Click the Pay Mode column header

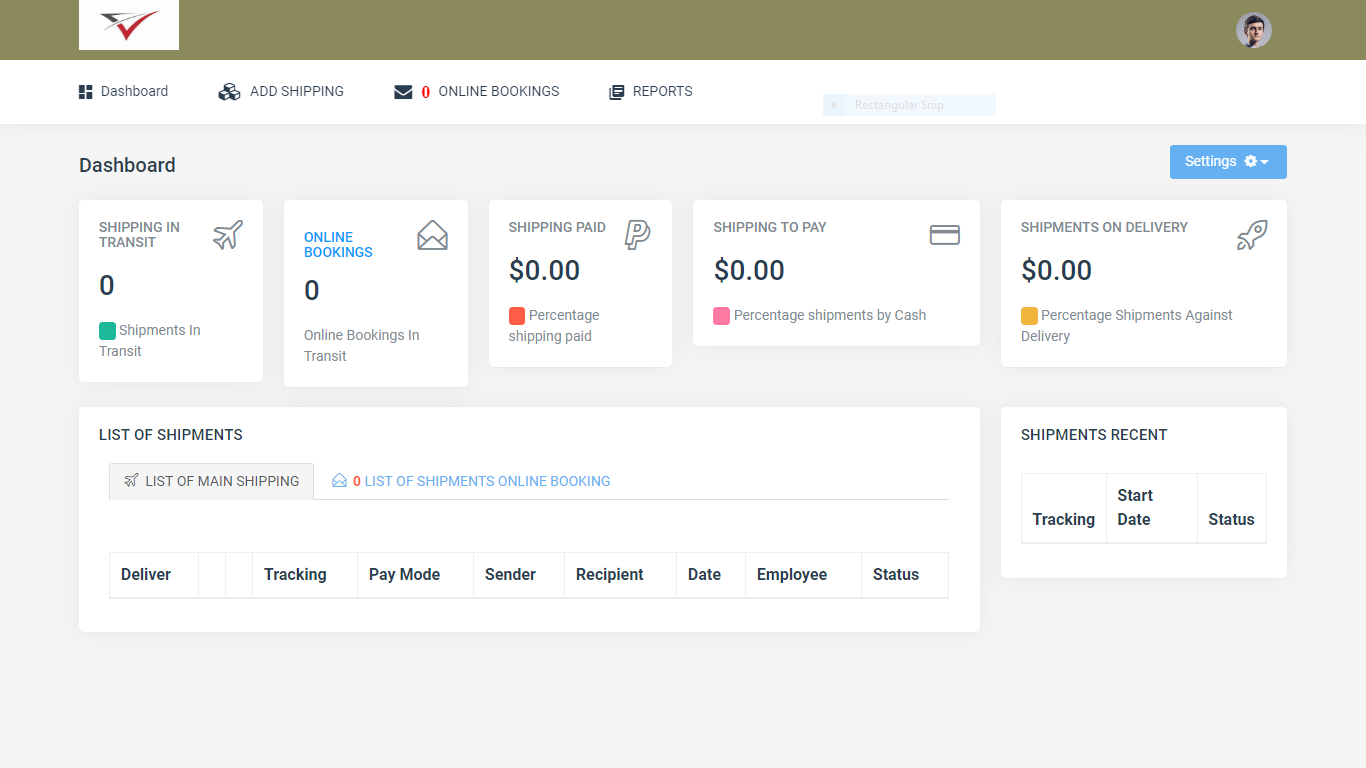[x=404, y=574]
